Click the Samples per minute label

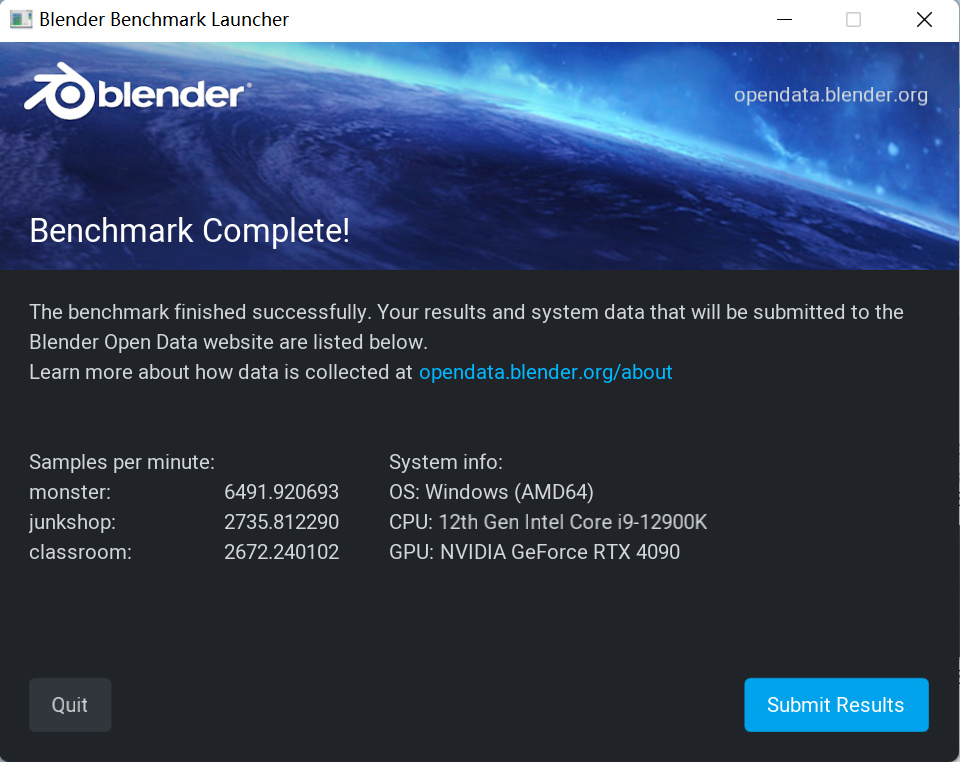(122, 462)
